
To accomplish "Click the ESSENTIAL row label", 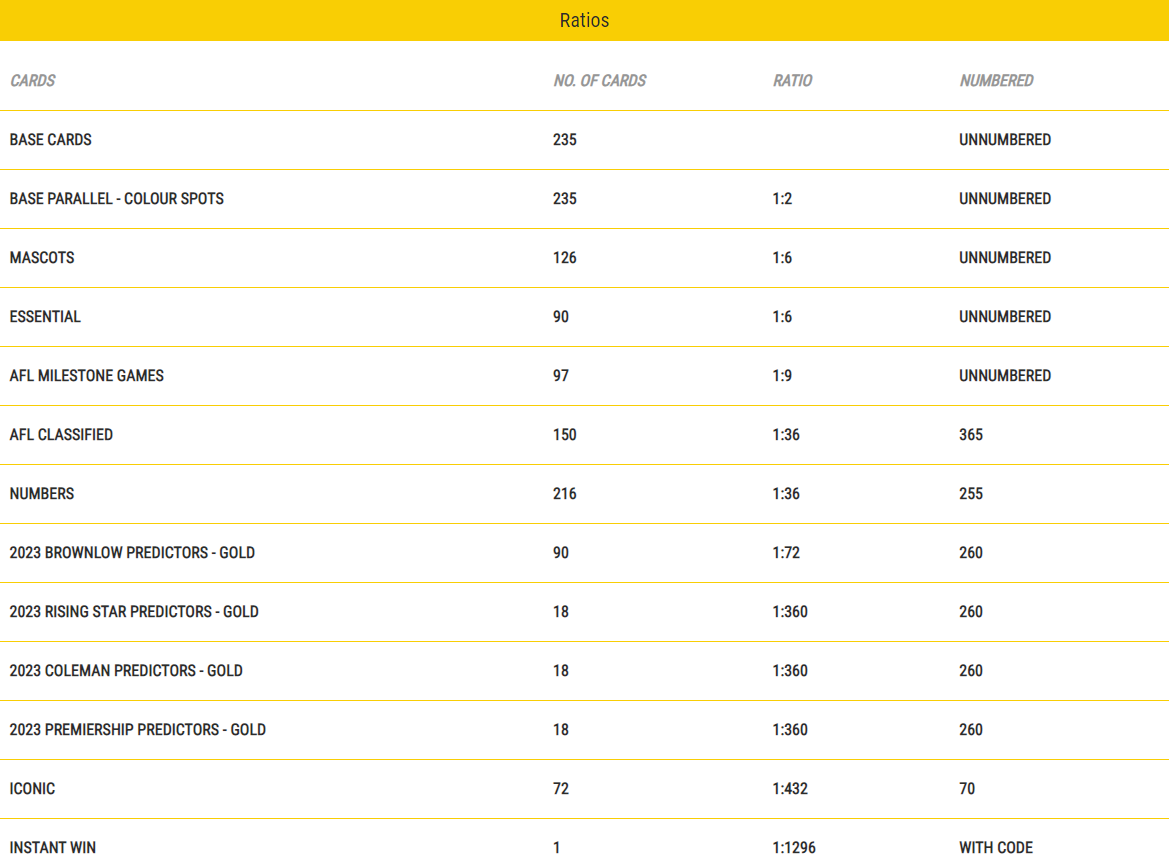I will coord(45,316).
